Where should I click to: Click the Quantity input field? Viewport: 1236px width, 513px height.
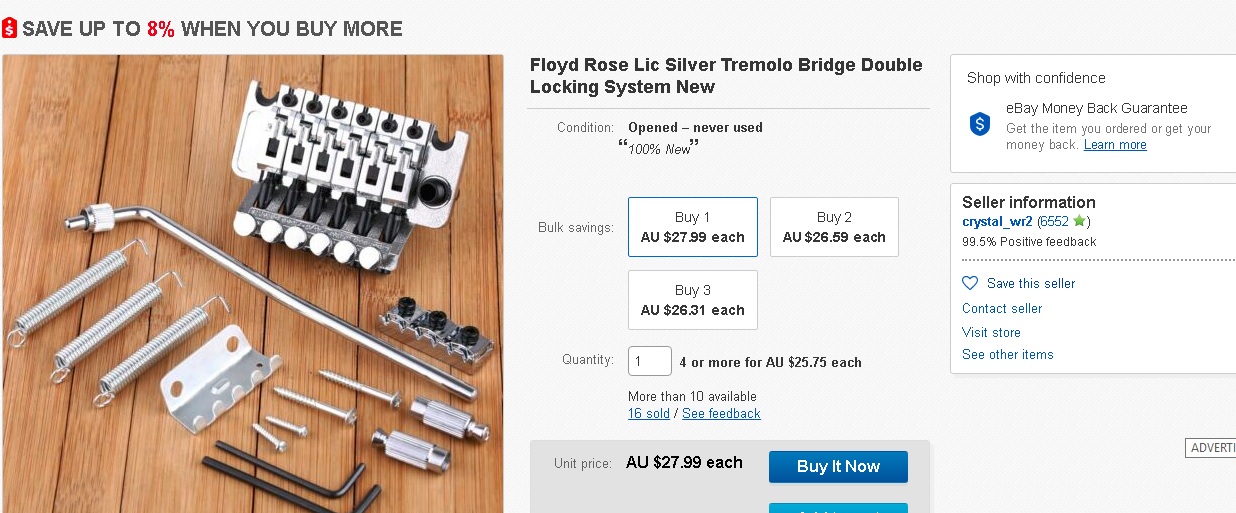649,361
